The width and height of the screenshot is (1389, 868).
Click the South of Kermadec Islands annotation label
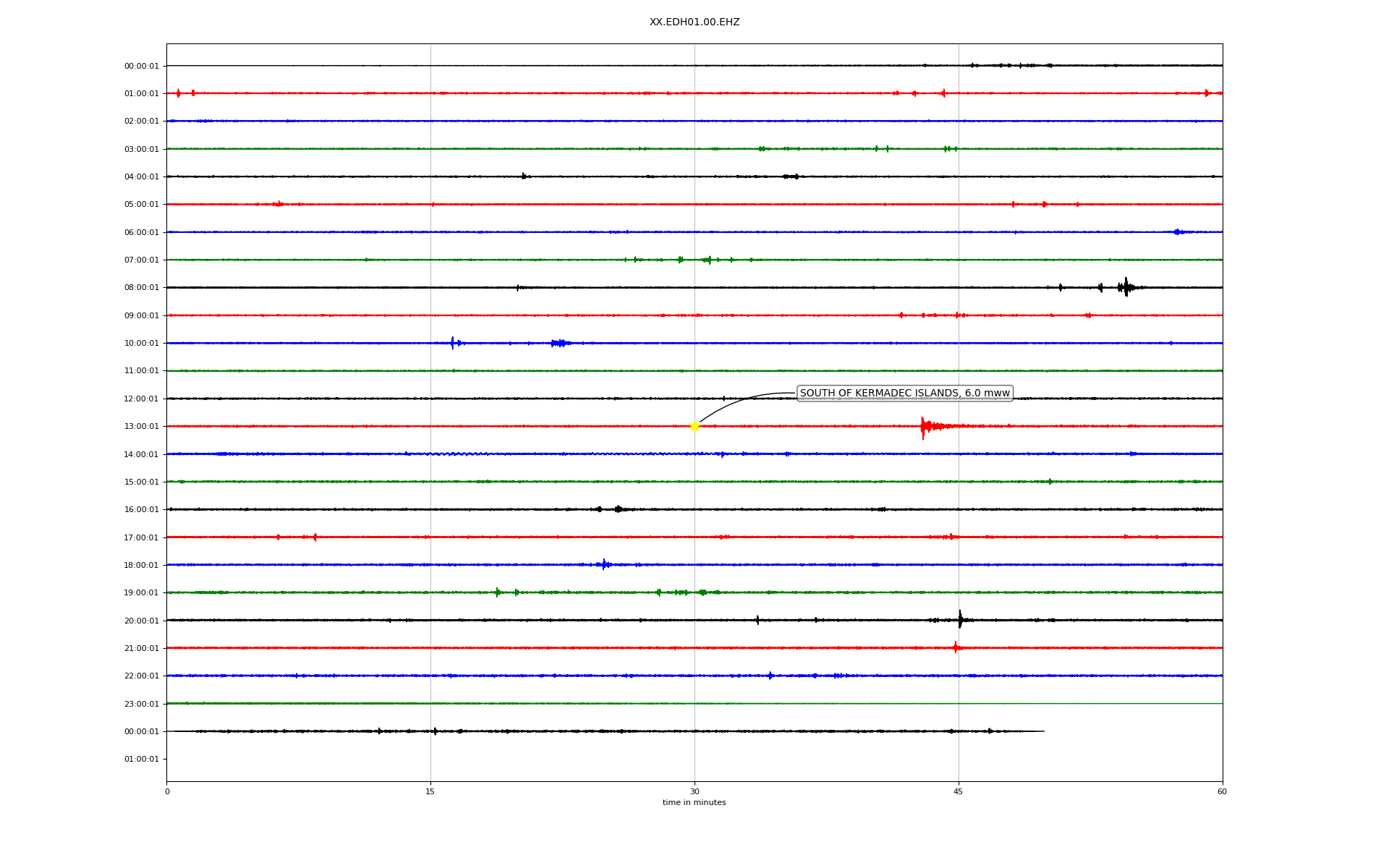[x=904, y=393]
